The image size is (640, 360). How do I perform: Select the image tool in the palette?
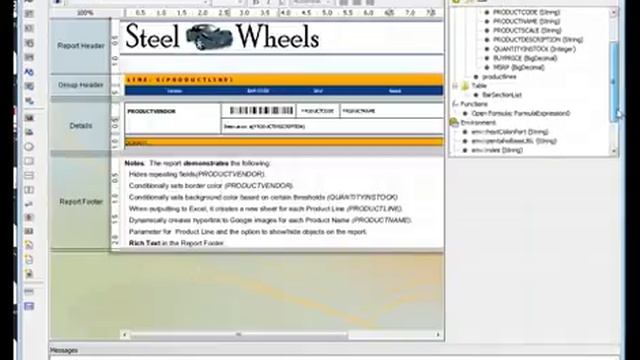pos(29,132)
